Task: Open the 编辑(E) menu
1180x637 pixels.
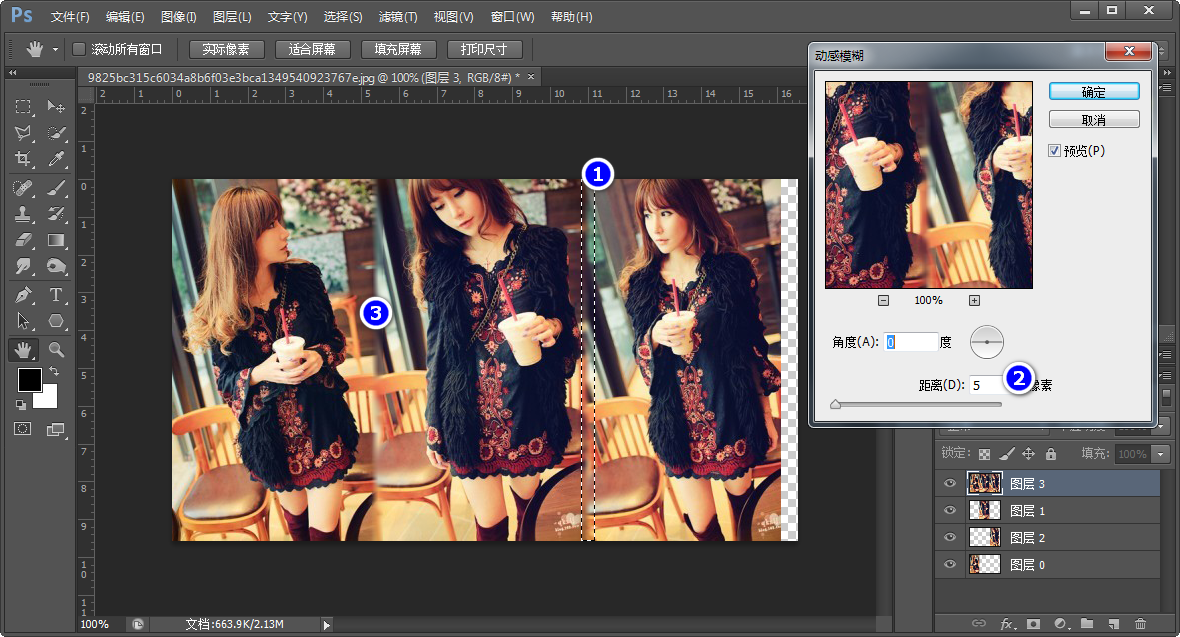Action: [x=125, y=17]
